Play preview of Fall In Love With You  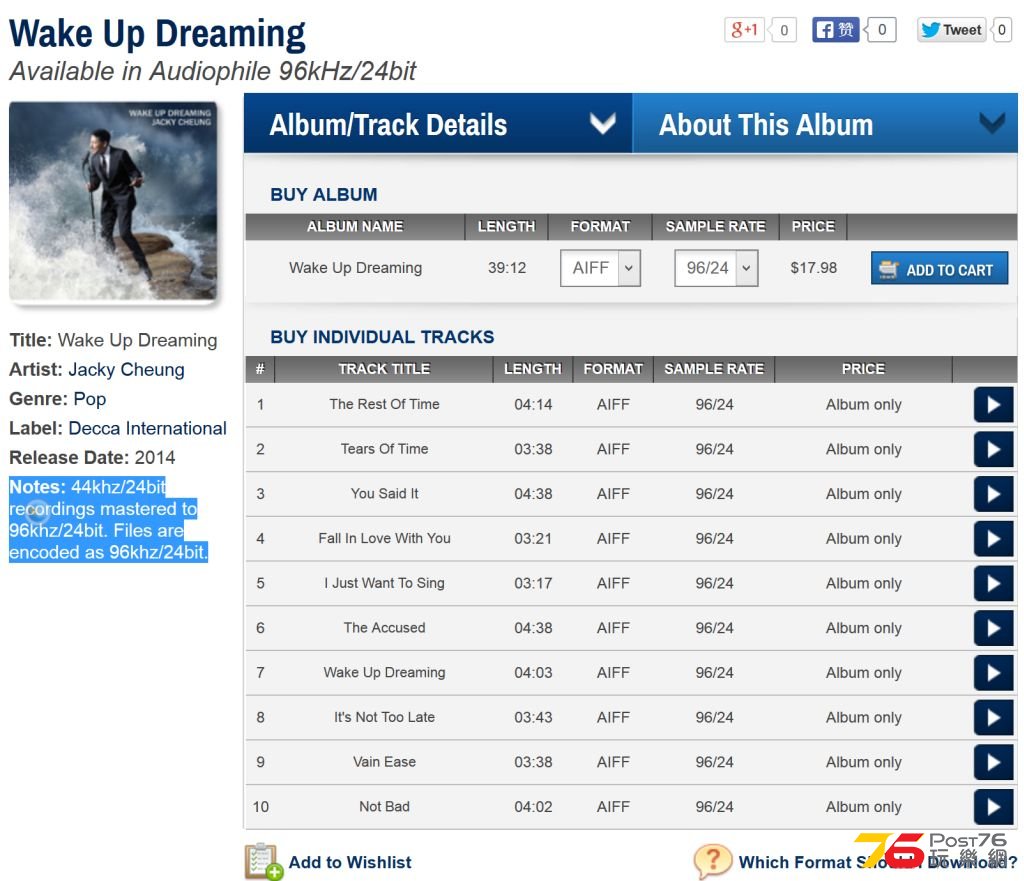click(993, 539)
